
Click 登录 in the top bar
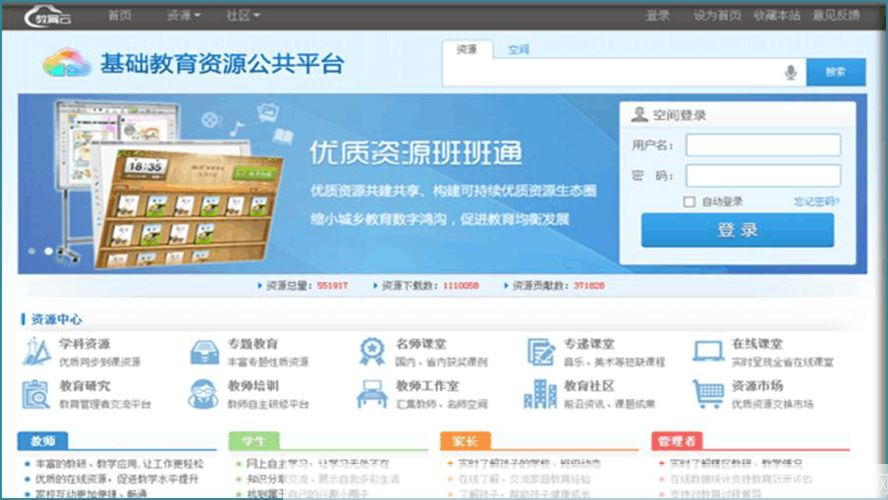coord(658,16)
